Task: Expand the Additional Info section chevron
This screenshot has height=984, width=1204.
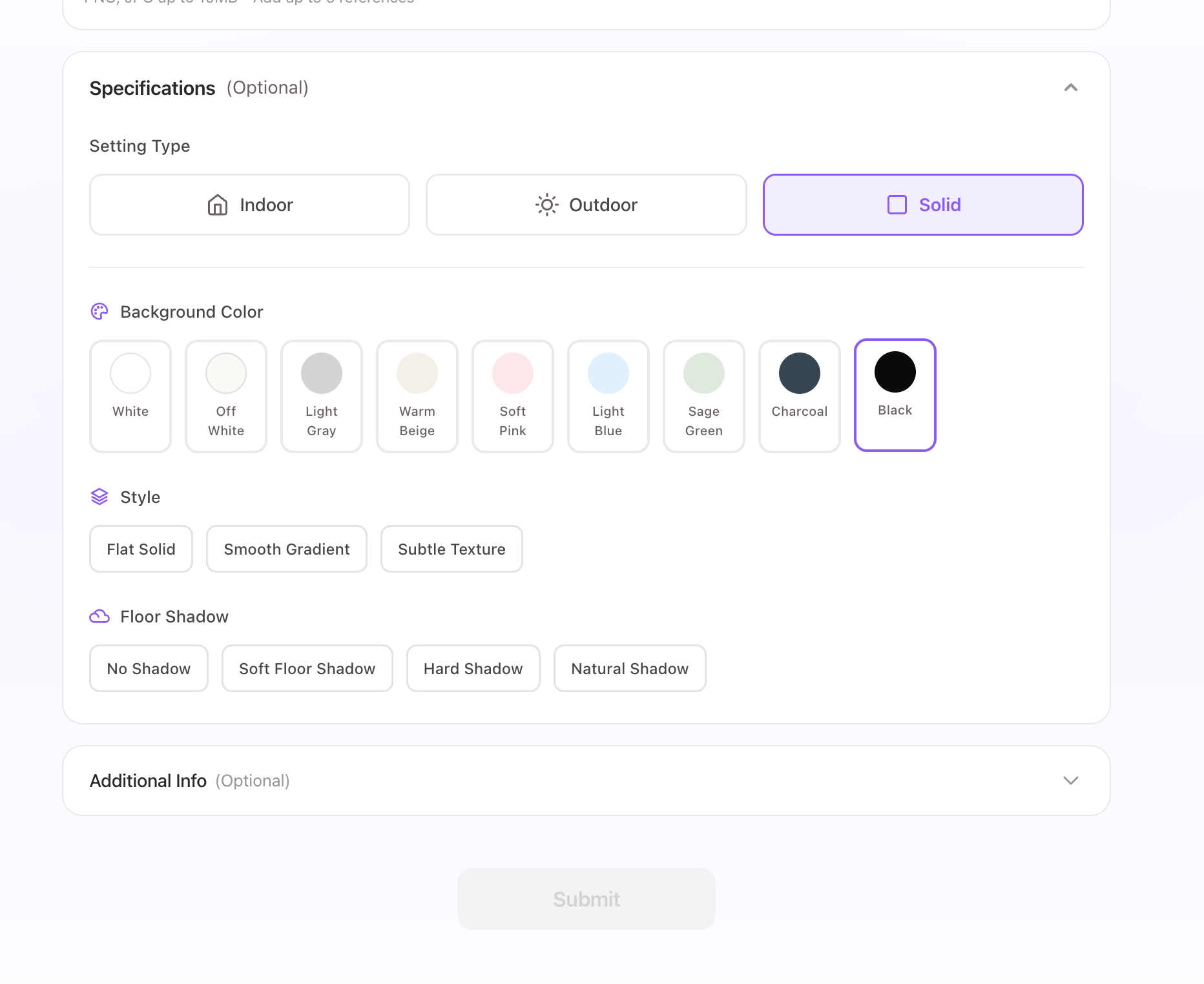Action: (1070, 781)
